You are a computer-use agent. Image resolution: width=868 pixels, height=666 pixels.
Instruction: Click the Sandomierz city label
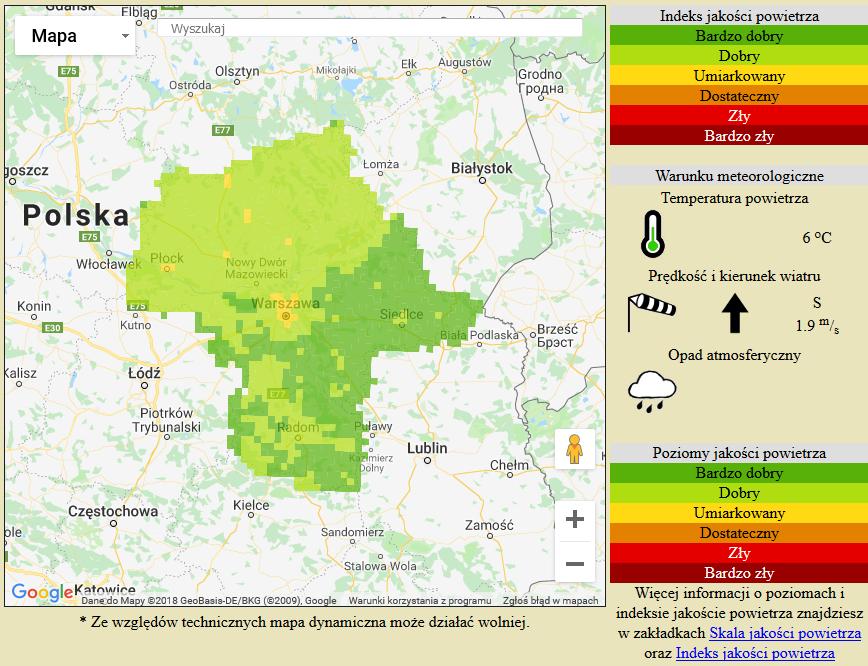352,532
